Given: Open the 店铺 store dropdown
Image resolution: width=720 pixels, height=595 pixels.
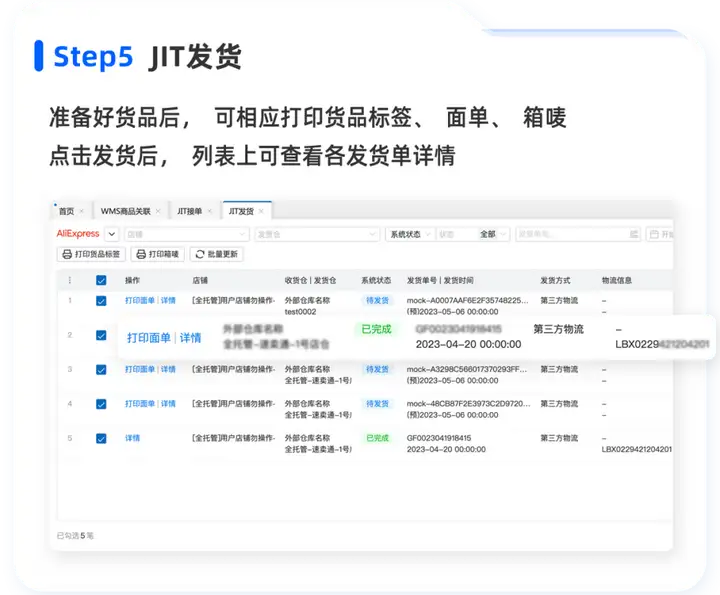Looking at the screenshot, I should click(x=186, y=234).
